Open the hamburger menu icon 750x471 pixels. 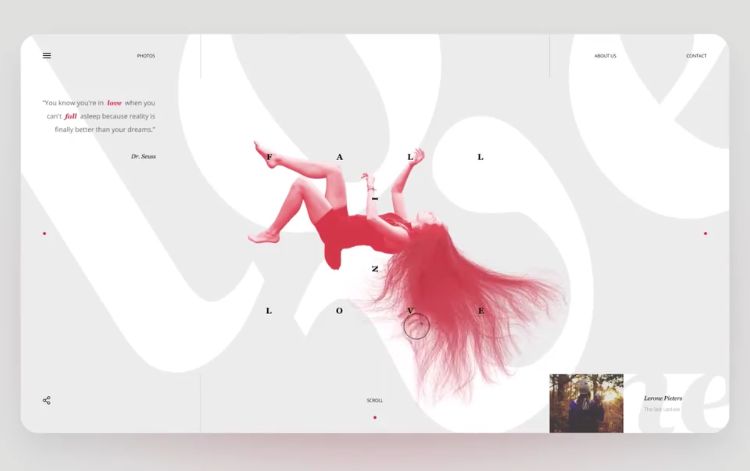pos(47,55)
